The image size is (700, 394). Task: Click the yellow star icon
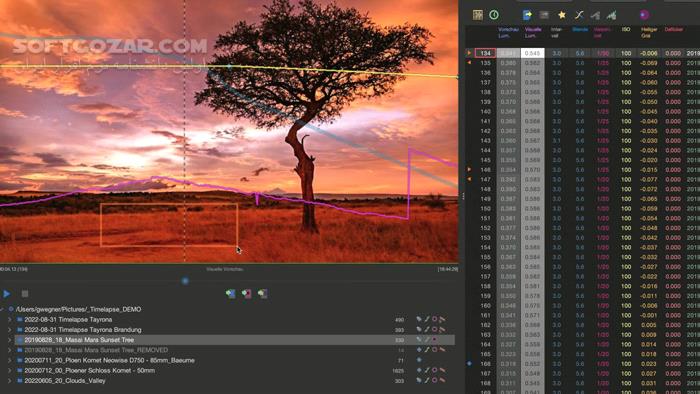pyautogui.click(x=562, y=15)
